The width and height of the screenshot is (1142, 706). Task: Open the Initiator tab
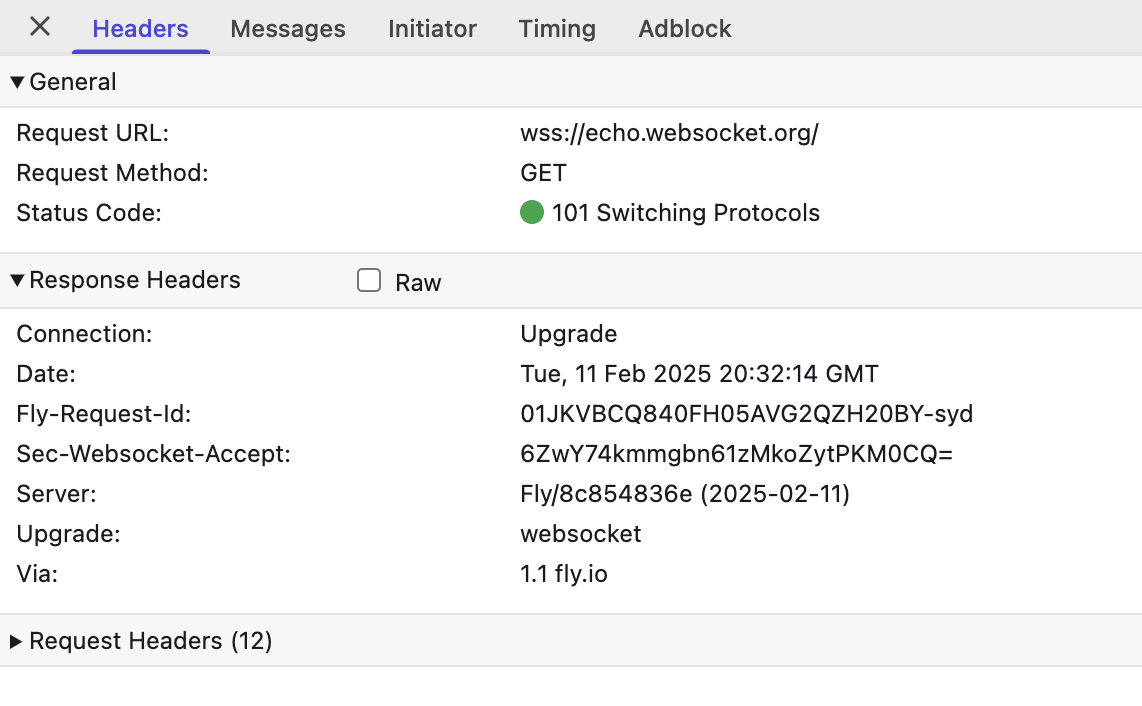coord(432,28)
